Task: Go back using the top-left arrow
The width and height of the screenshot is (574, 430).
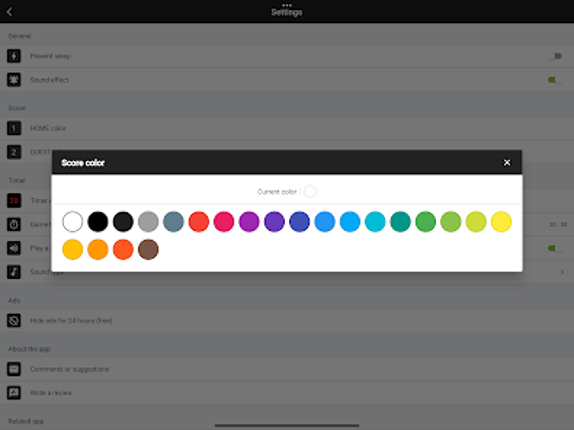Action: pyautogui.click(x=10, y=12)
